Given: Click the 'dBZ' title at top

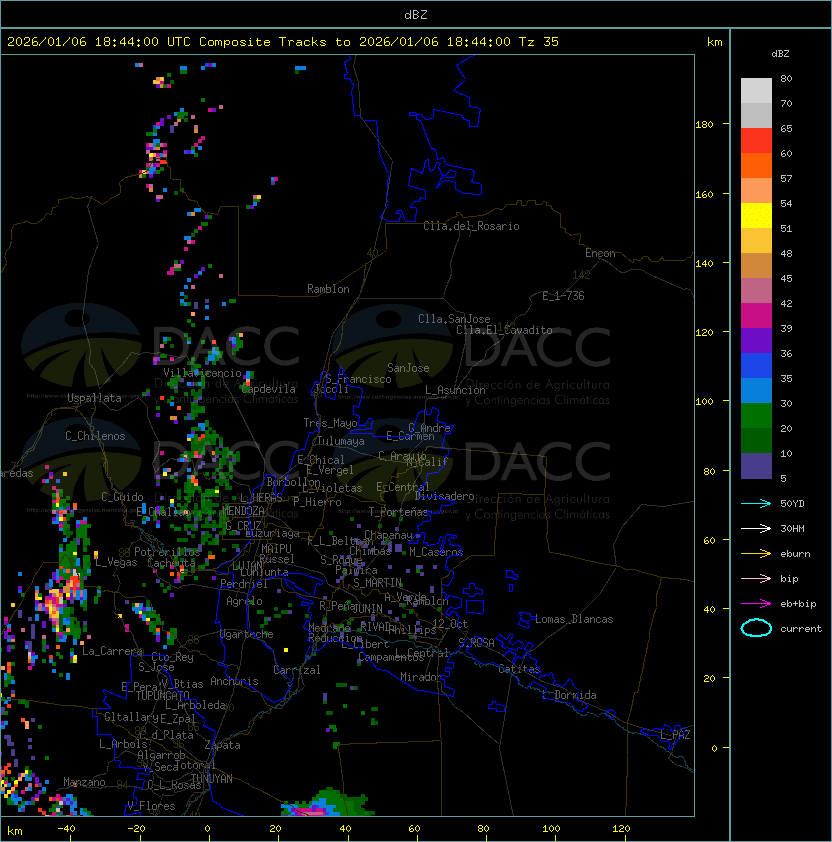Looking at the screenshot, I should point(416,14).
